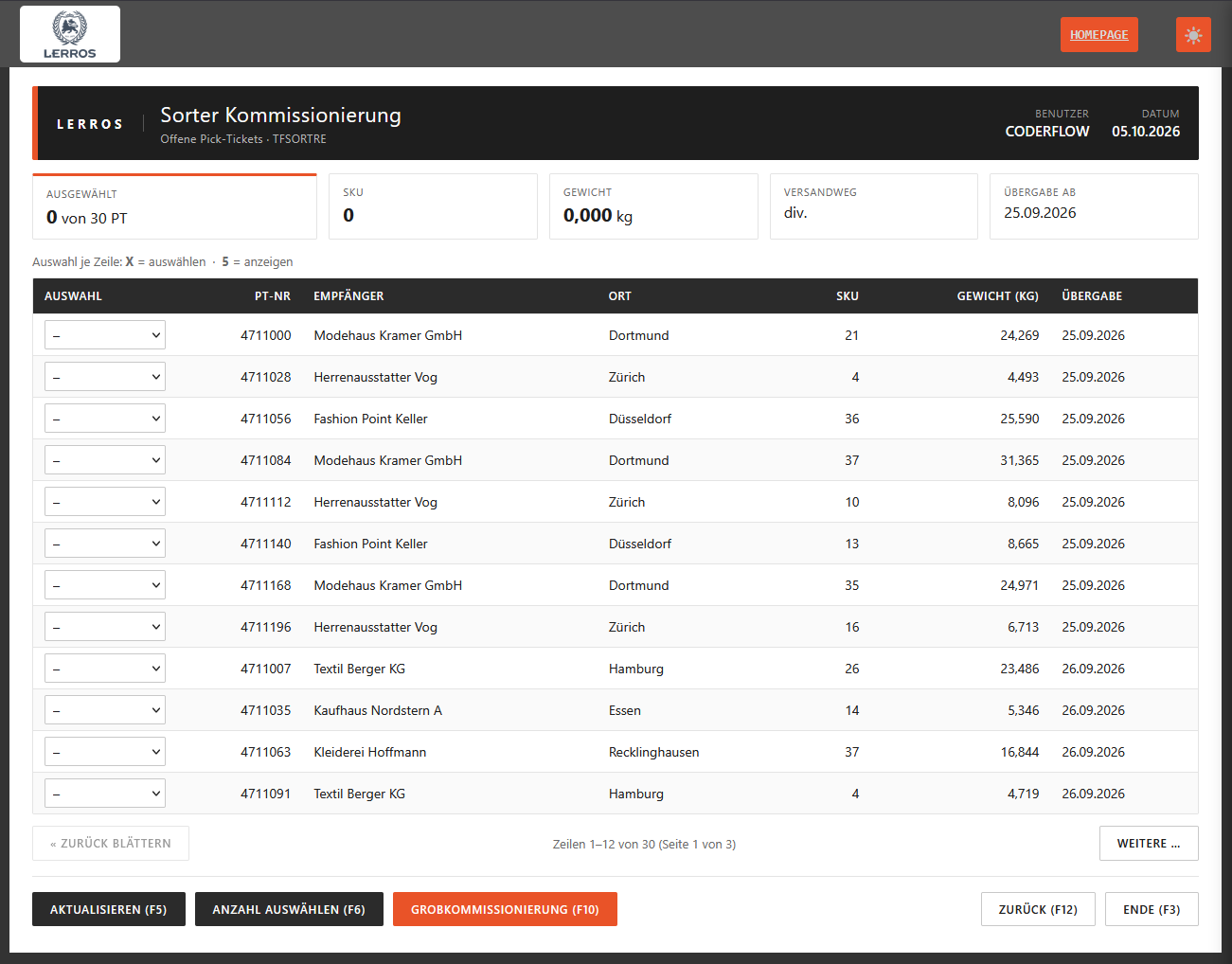Click city Recklinghausen
This screenshot has width=1232, height=964.
[x=653, y=752]
